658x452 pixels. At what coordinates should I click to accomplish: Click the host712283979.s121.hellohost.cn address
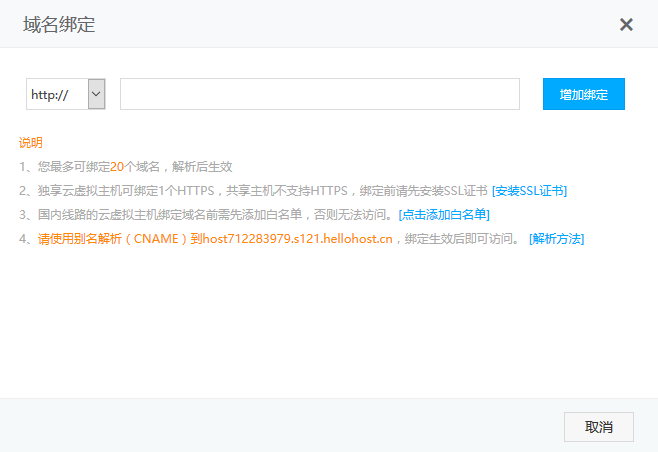point(297,239)
